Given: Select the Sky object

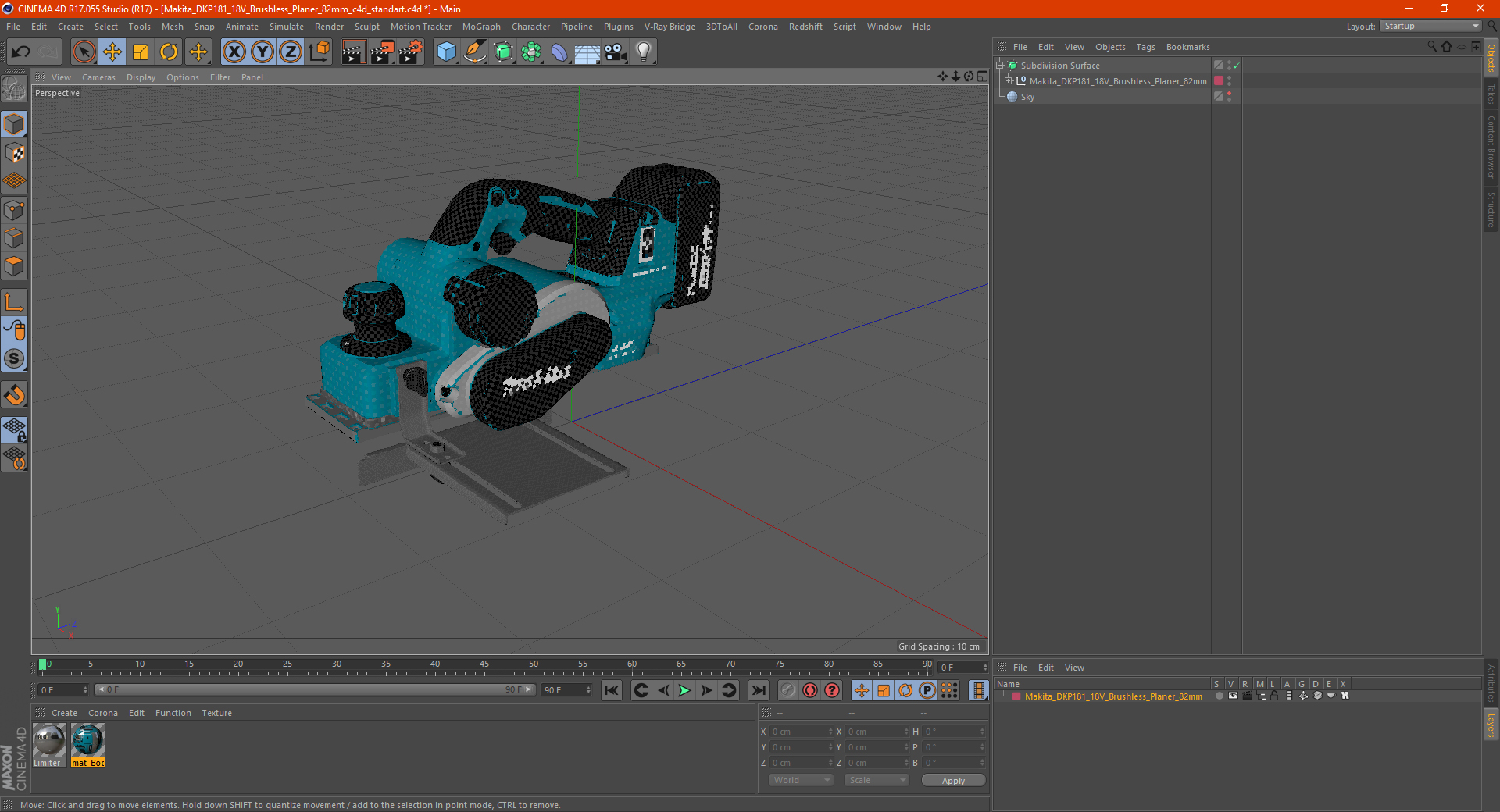Looking at the screenshot, I should click(1027, 97).
